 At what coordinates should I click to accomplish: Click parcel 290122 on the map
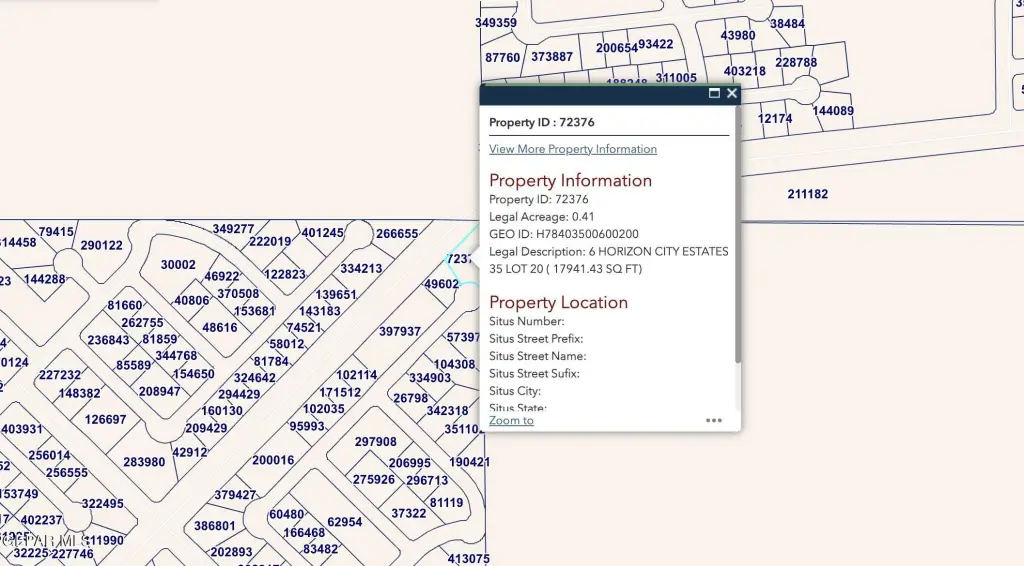[101, 246]
